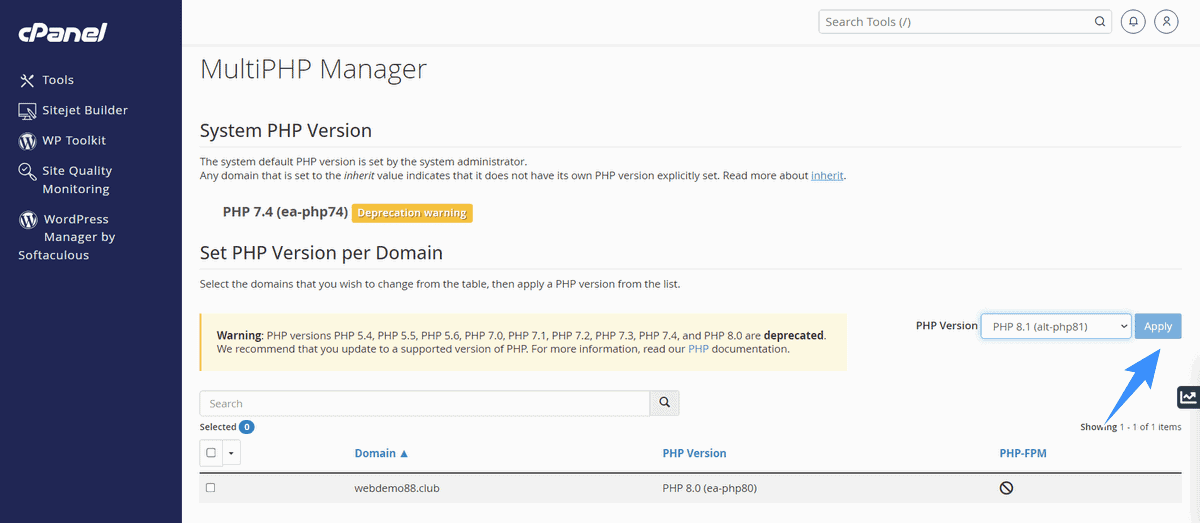This screenshot has width=1200, height=523.
Task: Open WordPress Manager by Softaculous
Action: [67, 237]
